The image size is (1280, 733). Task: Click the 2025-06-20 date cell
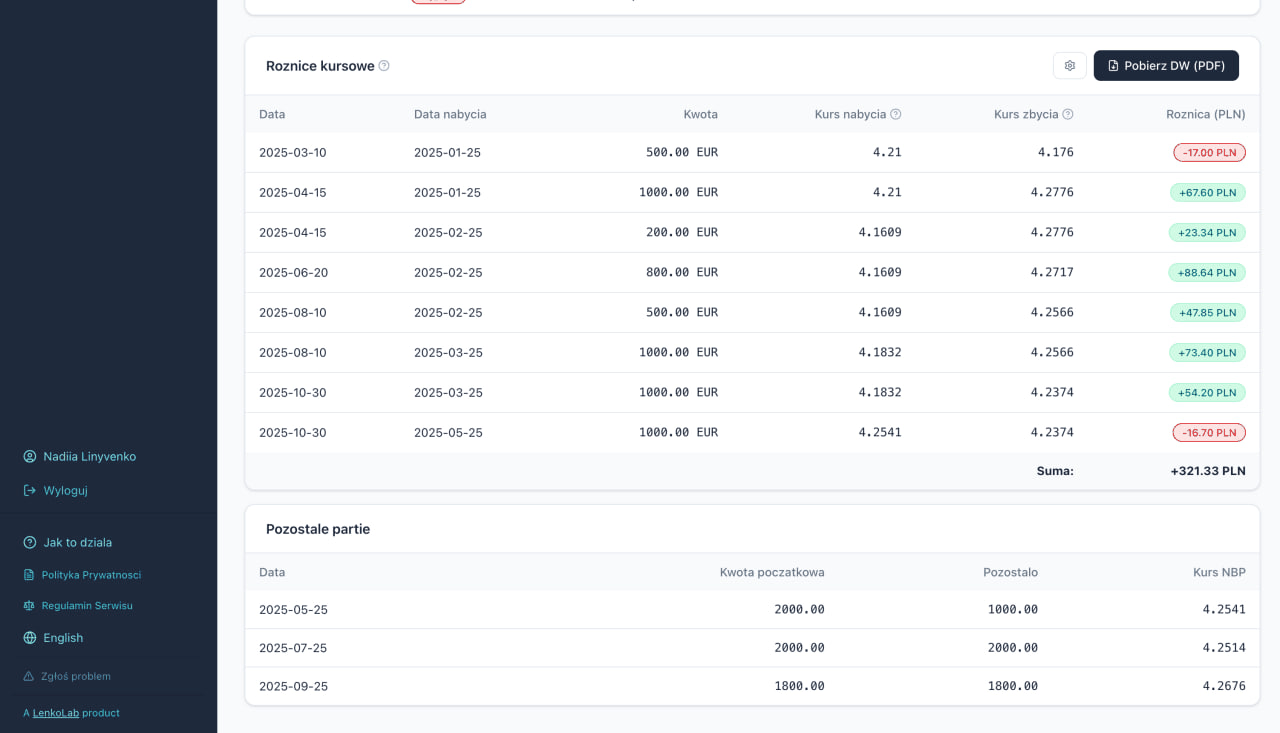(293, 273)
